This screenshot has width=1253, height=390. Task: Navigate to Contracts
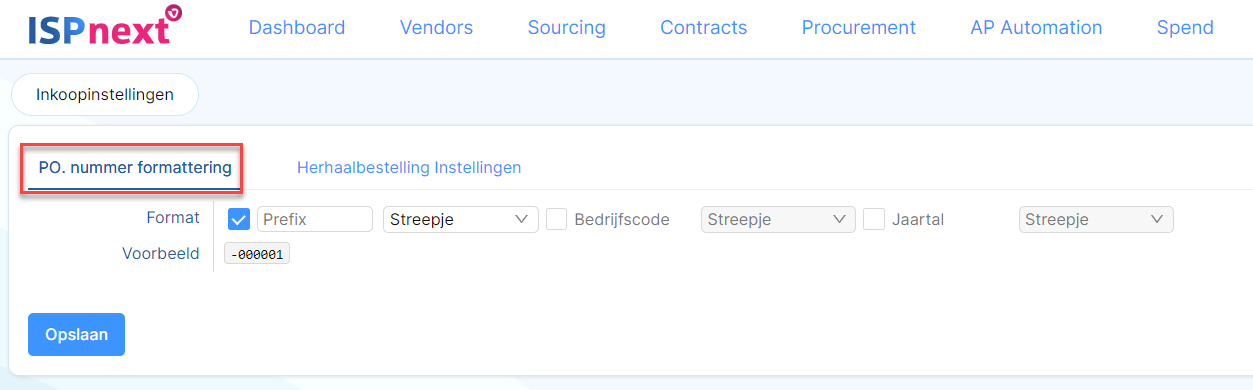[x=703, y=28]
